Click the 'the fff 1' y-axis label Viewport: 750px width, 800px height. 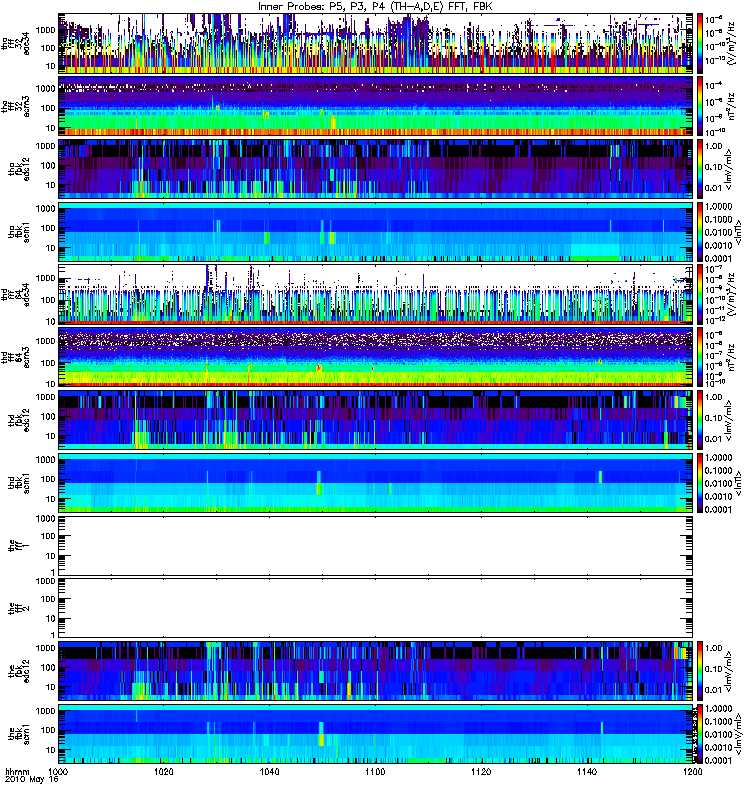click(19, 546)
